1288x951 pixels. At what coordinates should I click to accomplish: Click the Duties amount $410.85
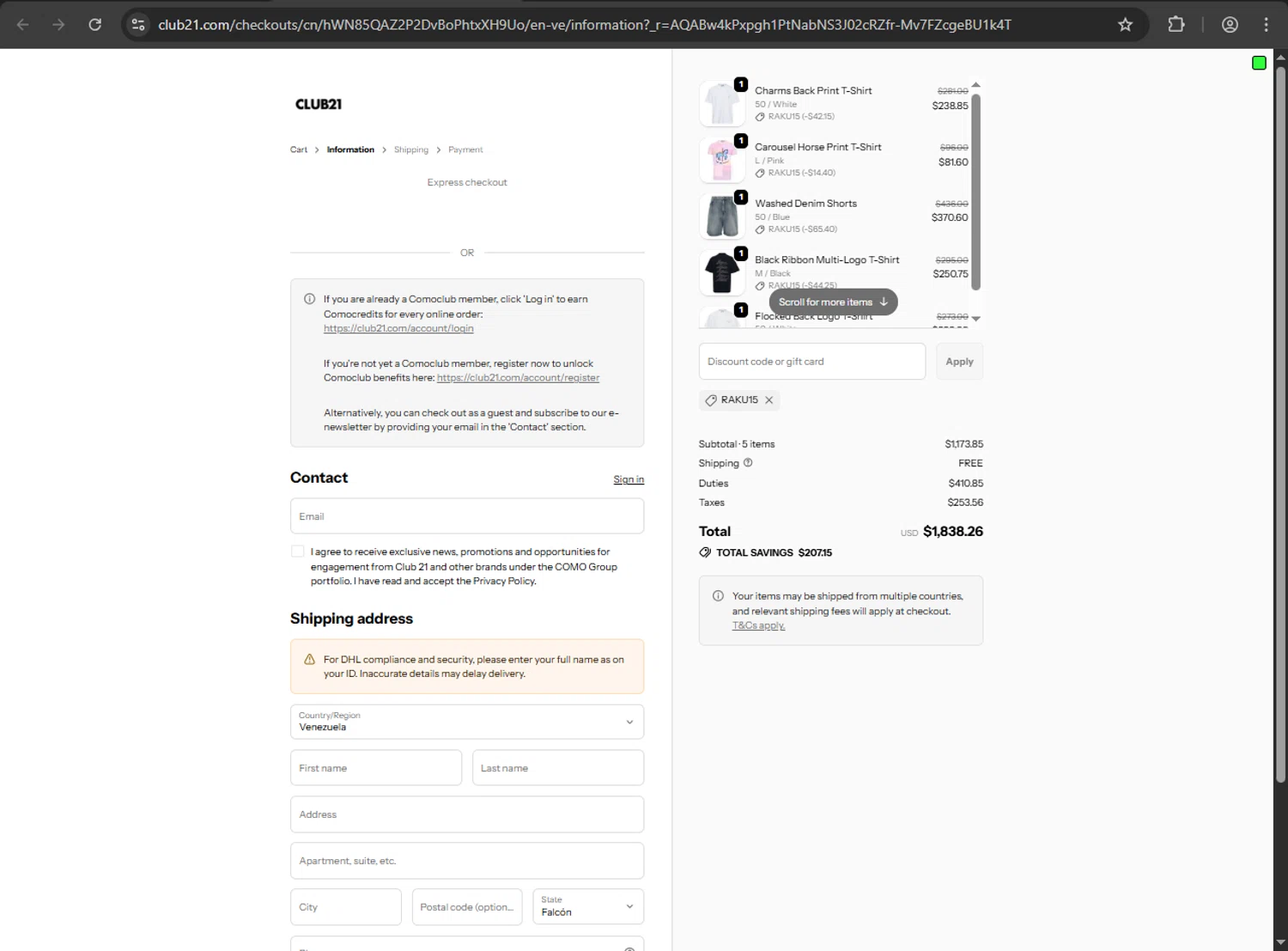tap(966, 484)
